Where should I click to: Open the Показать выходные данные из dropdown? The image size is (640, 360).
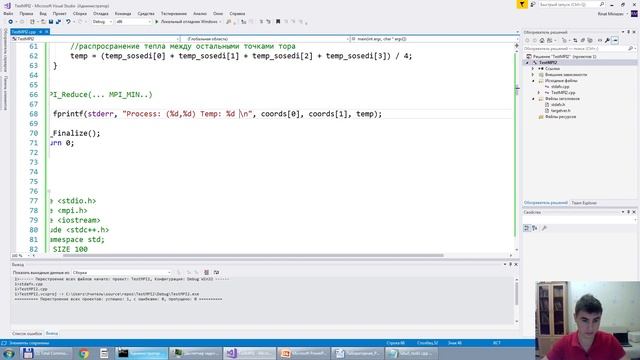coord(122,272)
